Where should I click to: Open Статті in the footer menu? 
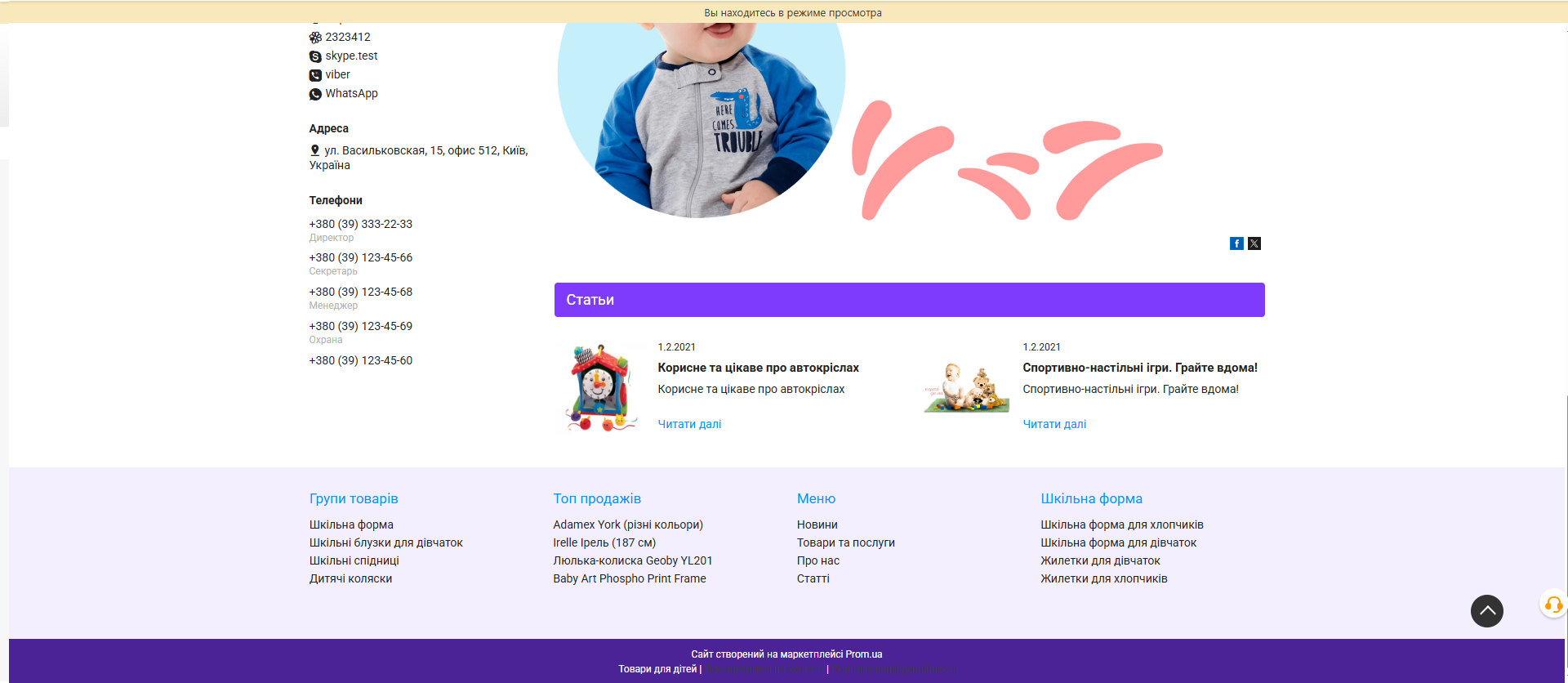pos(813,578)
